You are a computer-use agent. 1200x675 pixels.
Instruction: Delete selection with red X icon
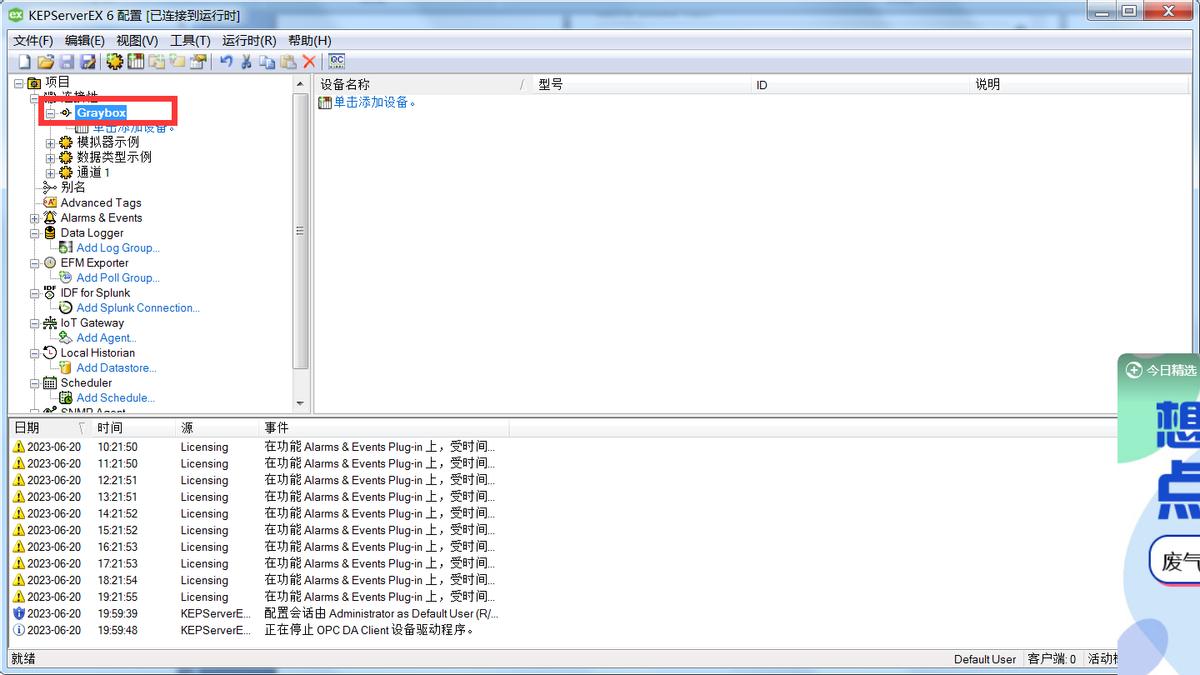pyautogui.click(x=307, y=61)
